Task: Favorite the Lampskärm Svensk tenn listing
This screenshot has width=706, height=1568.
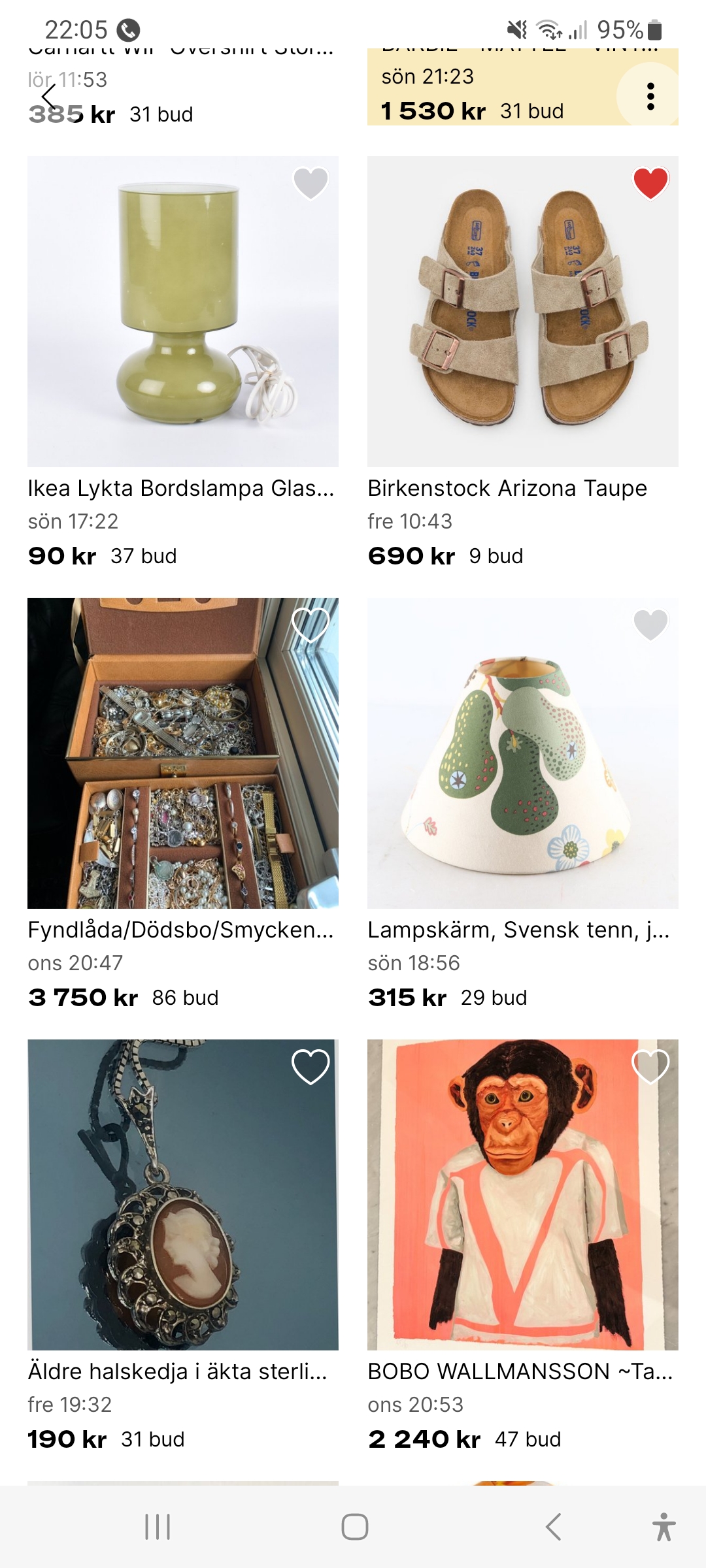Action: coord(650,624)
